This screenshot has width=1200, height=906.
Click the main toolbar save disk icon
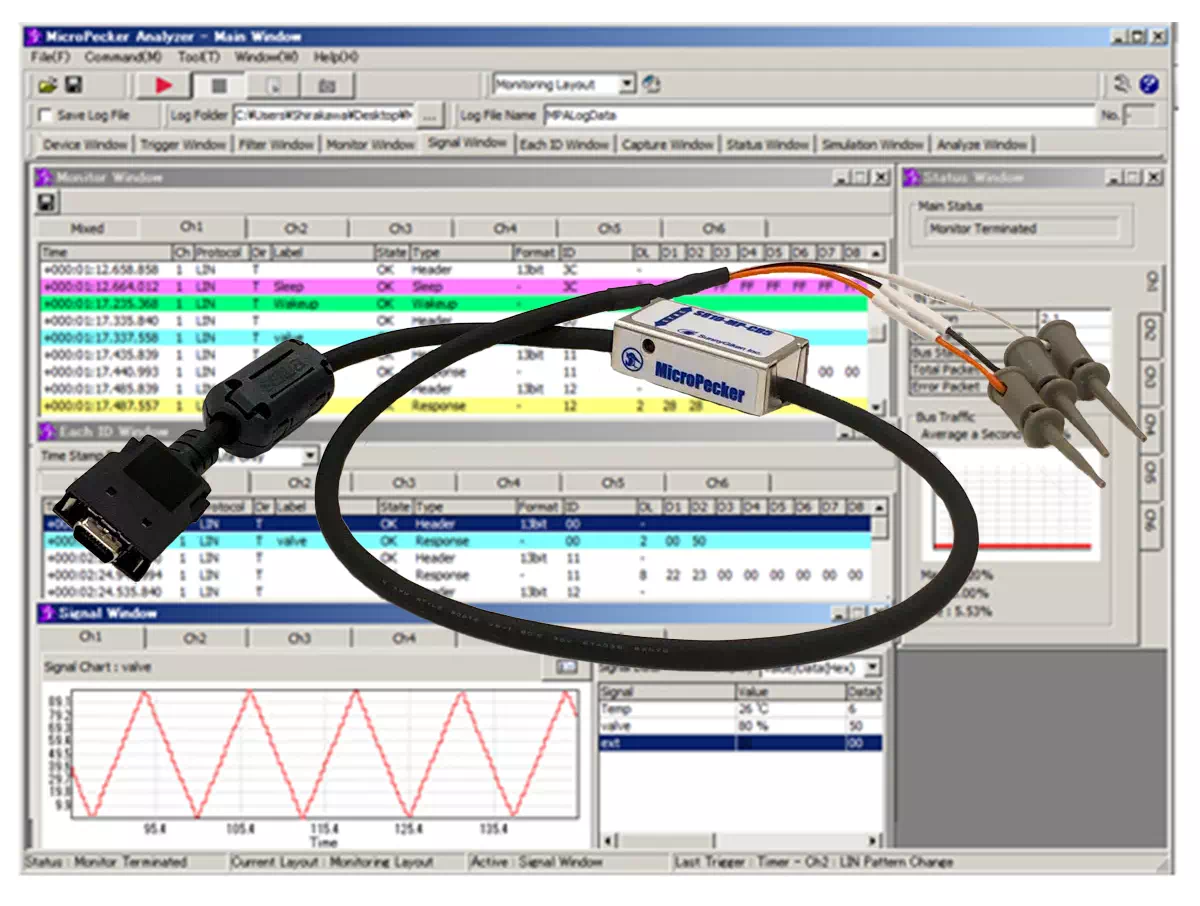pyautogui.click(x=74, y=85)
